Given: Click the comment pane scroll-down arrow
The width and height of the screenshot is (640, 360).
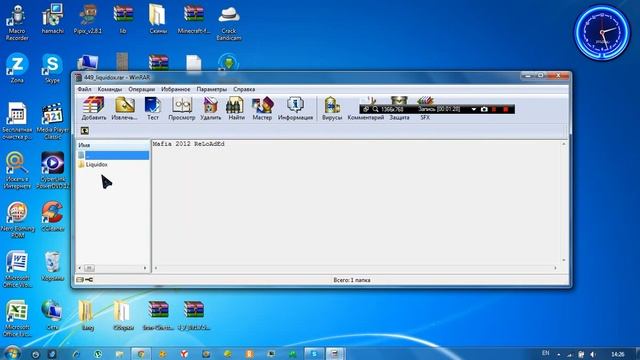Looking at the screenshot, I should [x=564, y=260].
